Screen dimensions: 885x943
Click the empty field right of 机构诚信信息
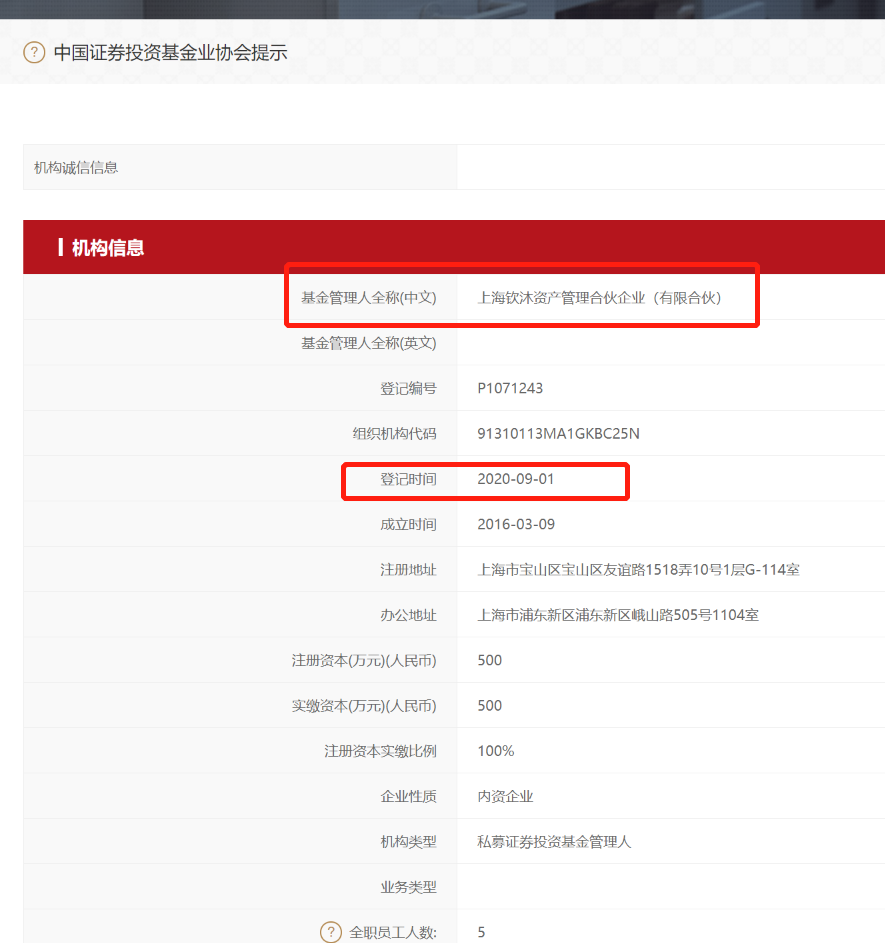click(670, 168)
